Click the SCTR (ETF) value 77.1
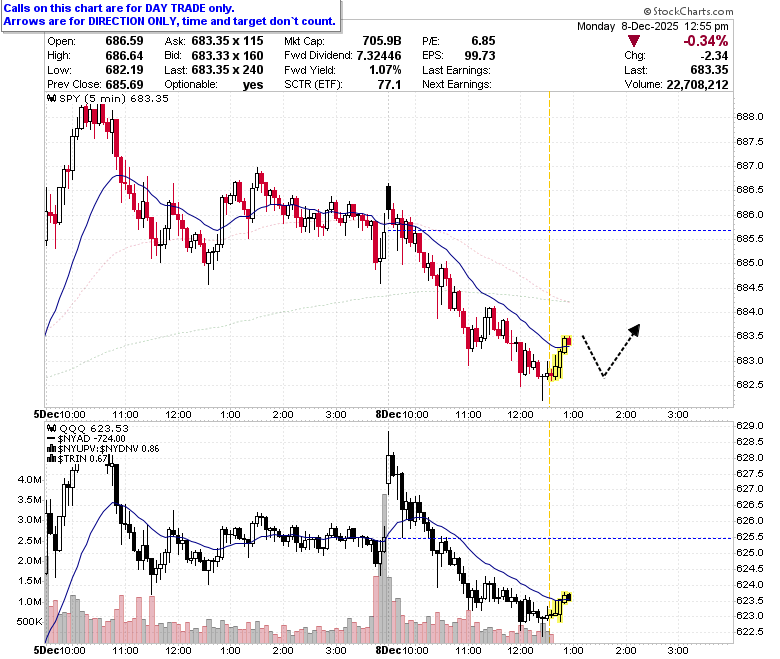This screenshot has height=659, width=780. [x=389, y=85]
